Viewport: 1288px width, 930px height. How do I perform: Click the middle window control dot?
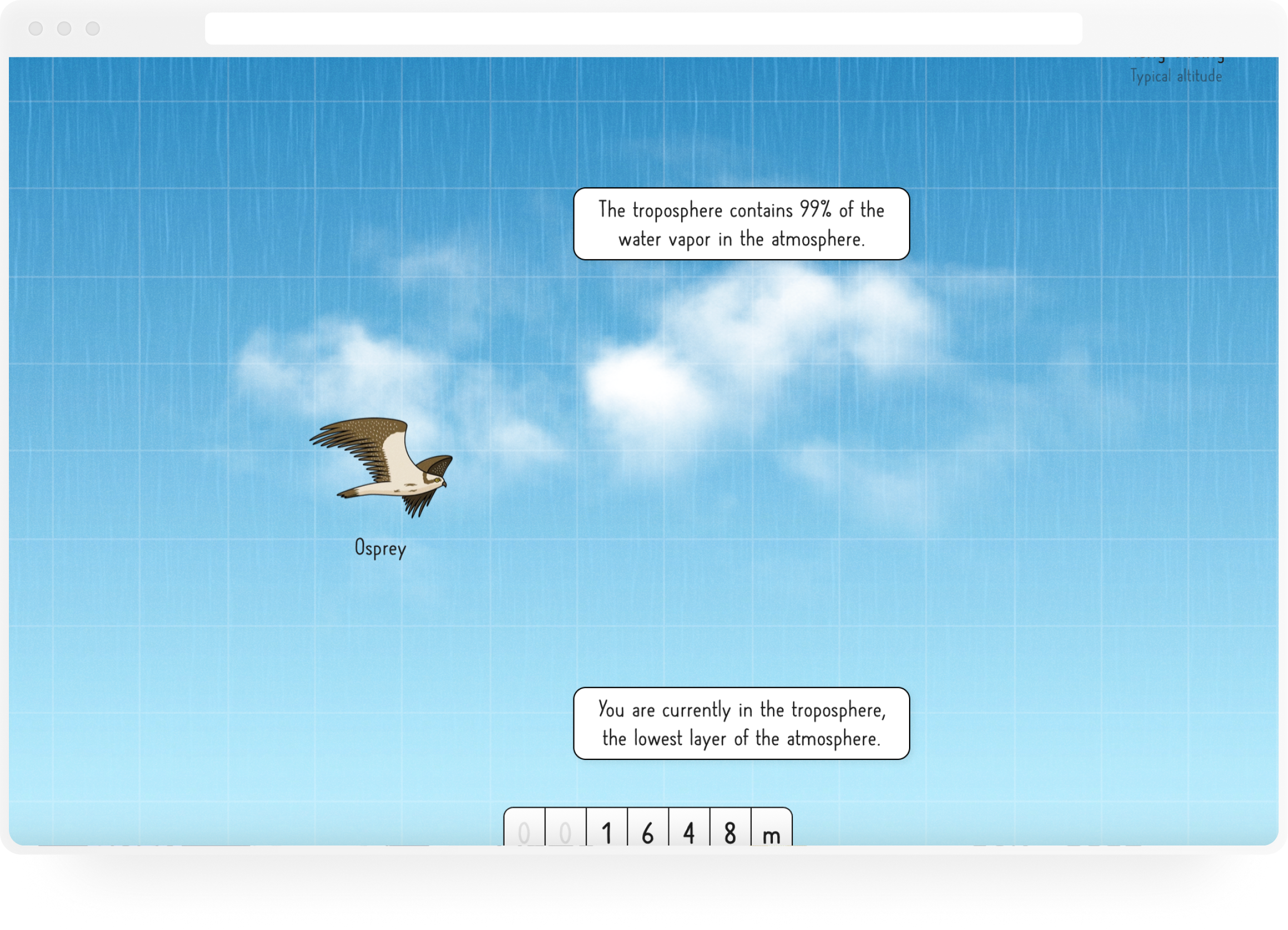tap(64, 28)
